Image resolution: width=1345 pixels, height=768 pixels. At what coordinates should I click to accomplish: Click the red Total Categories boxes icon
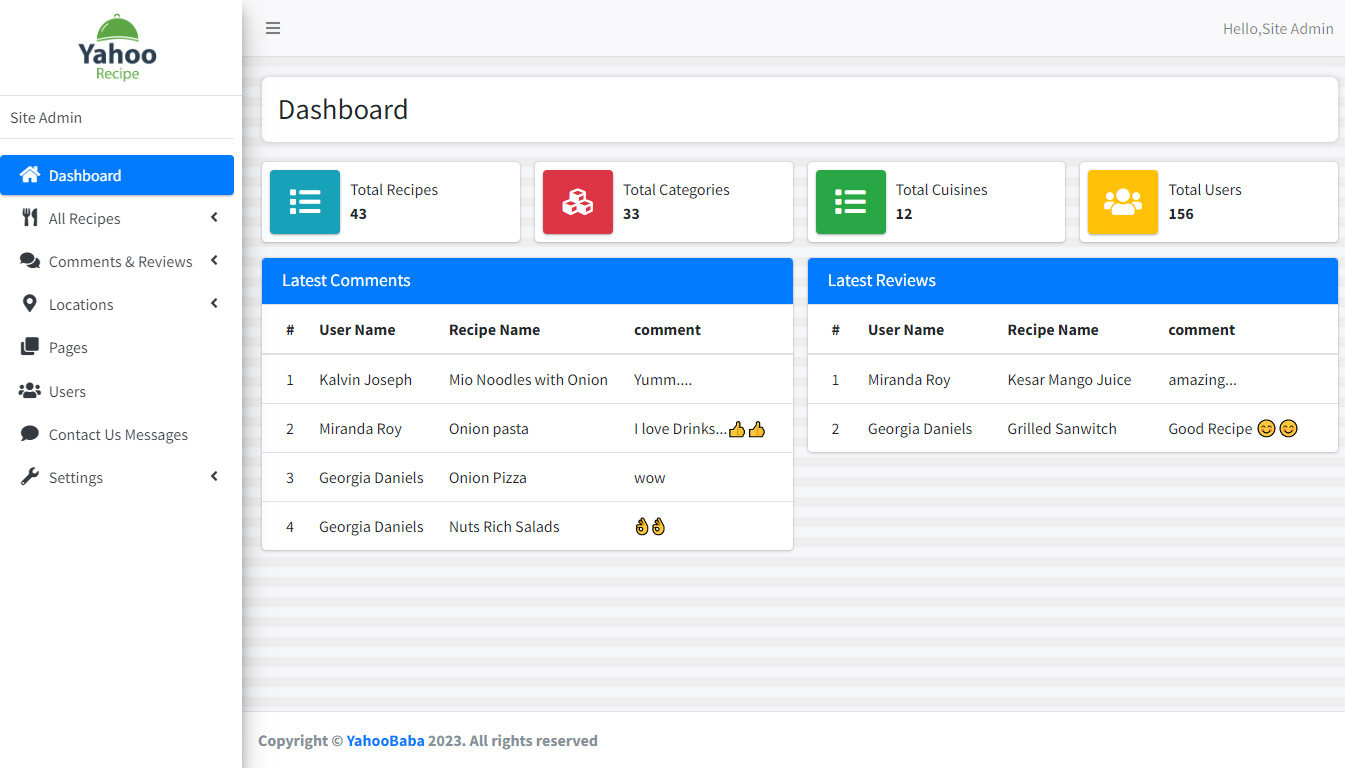coord(577,202)
